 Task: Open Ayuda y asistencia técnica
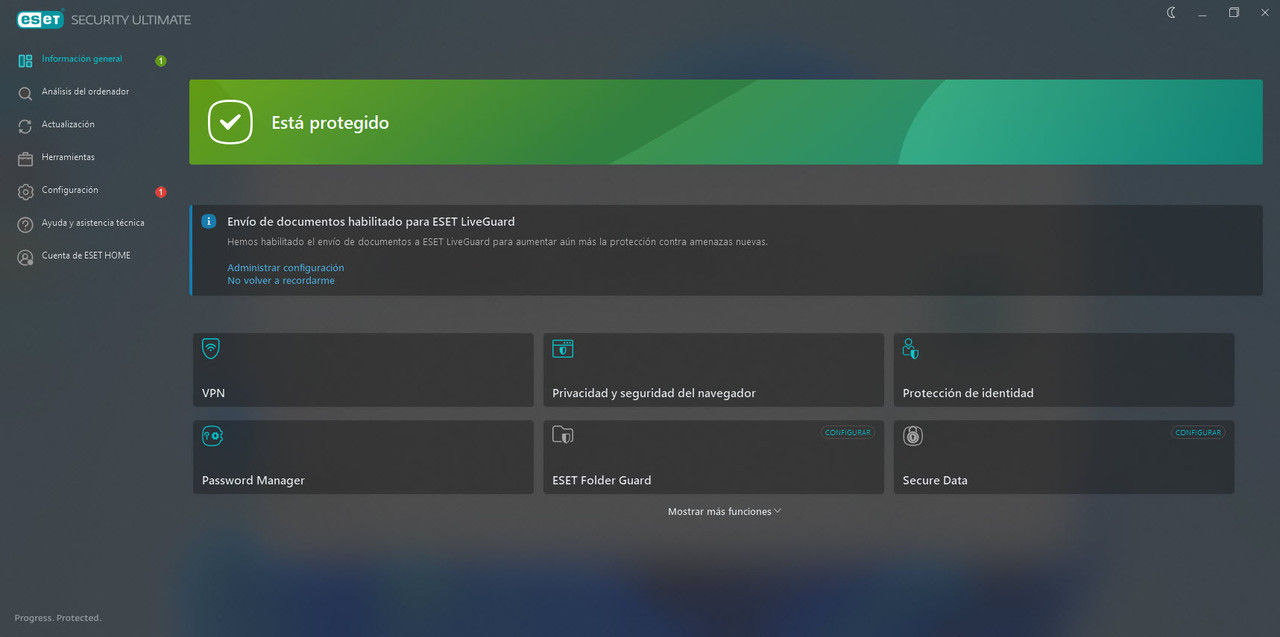(x=93, y=223)
